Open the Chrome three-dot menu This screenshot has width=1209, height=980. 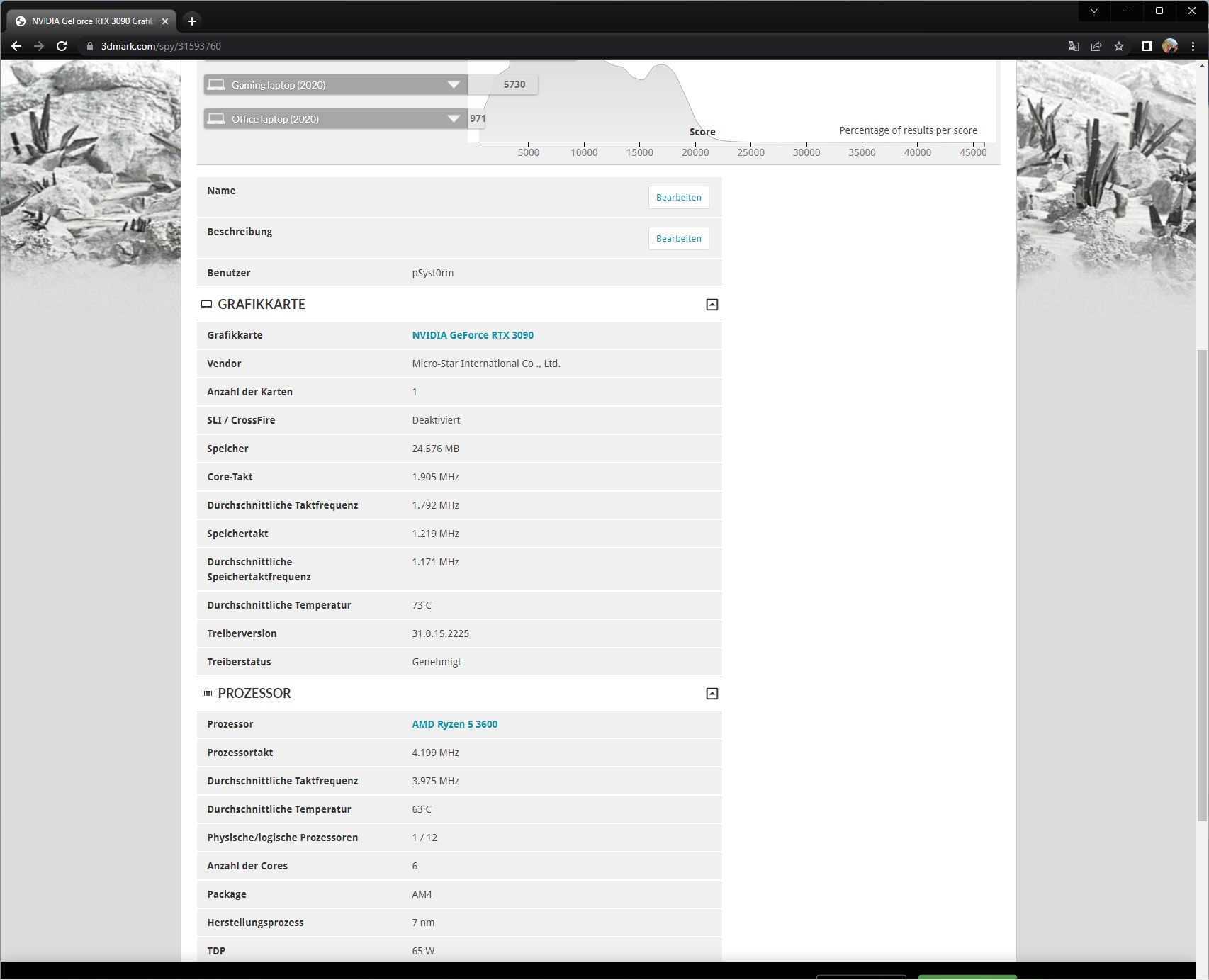1193,46
